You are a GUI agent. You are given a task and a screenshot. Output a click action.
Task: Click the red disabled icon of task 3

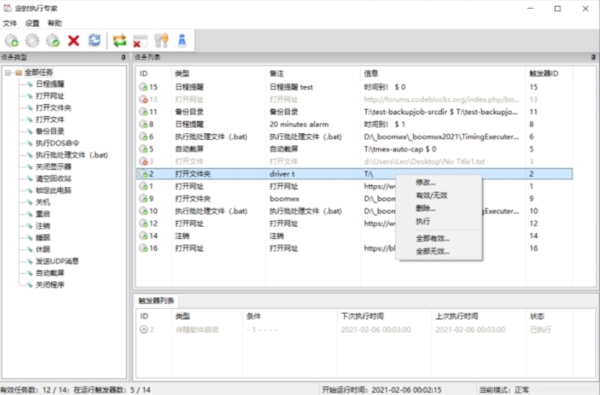[143, 162]
